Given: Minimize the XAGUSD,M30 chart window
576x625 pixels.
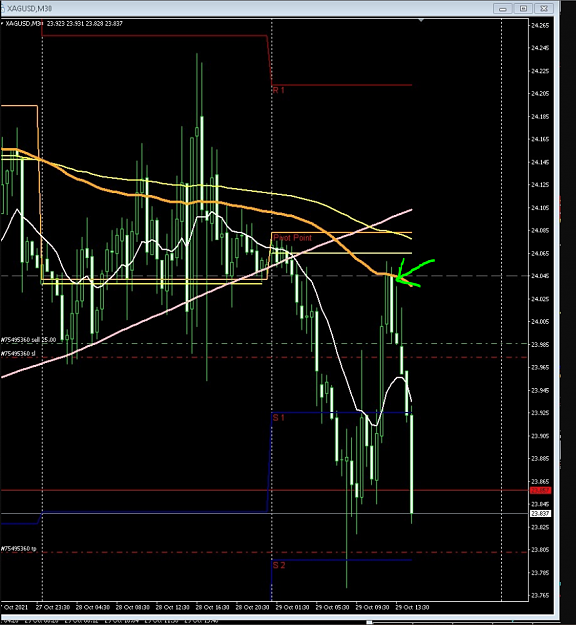Looking at the screenshot, I should 503,8.
